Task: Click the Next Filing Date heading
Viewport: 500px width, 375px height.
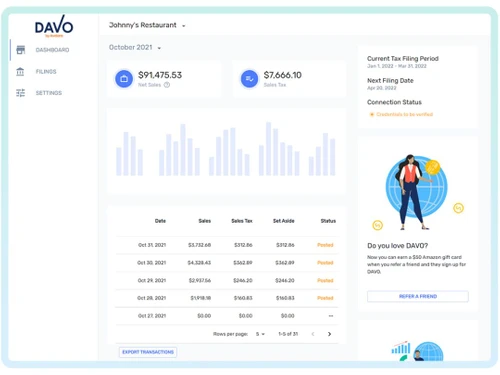Action: click(390, 81)
